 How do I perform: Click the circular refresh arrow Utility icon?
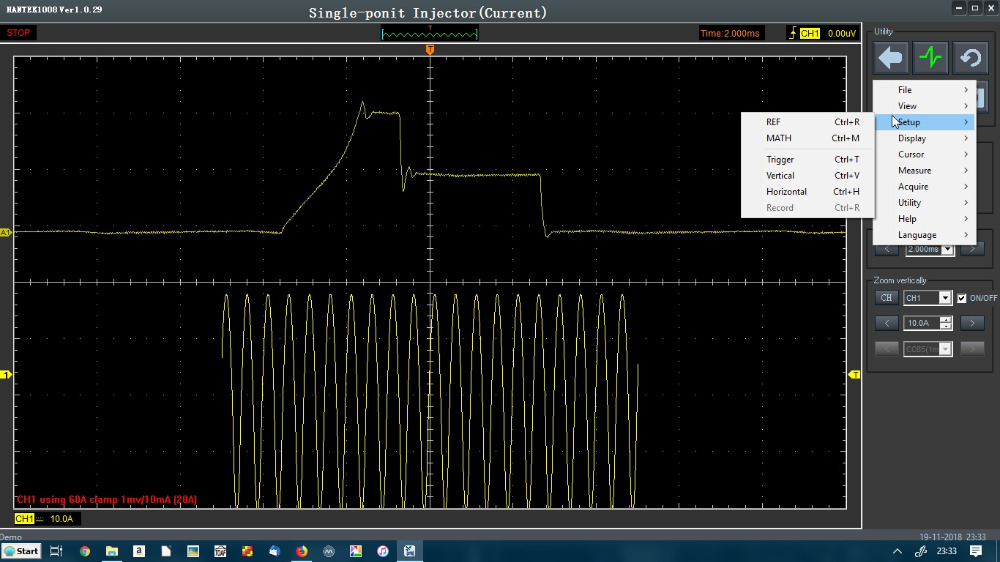pos(970,59)
